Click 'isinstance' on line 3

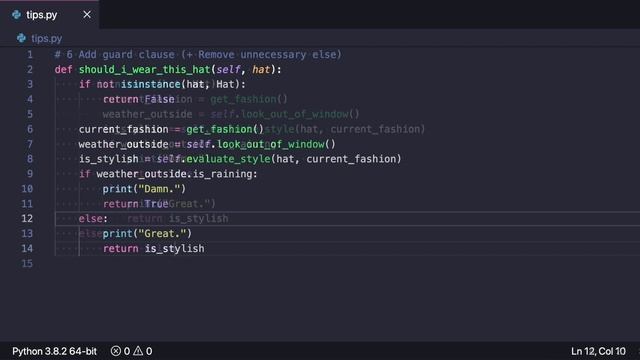[150, 84]
